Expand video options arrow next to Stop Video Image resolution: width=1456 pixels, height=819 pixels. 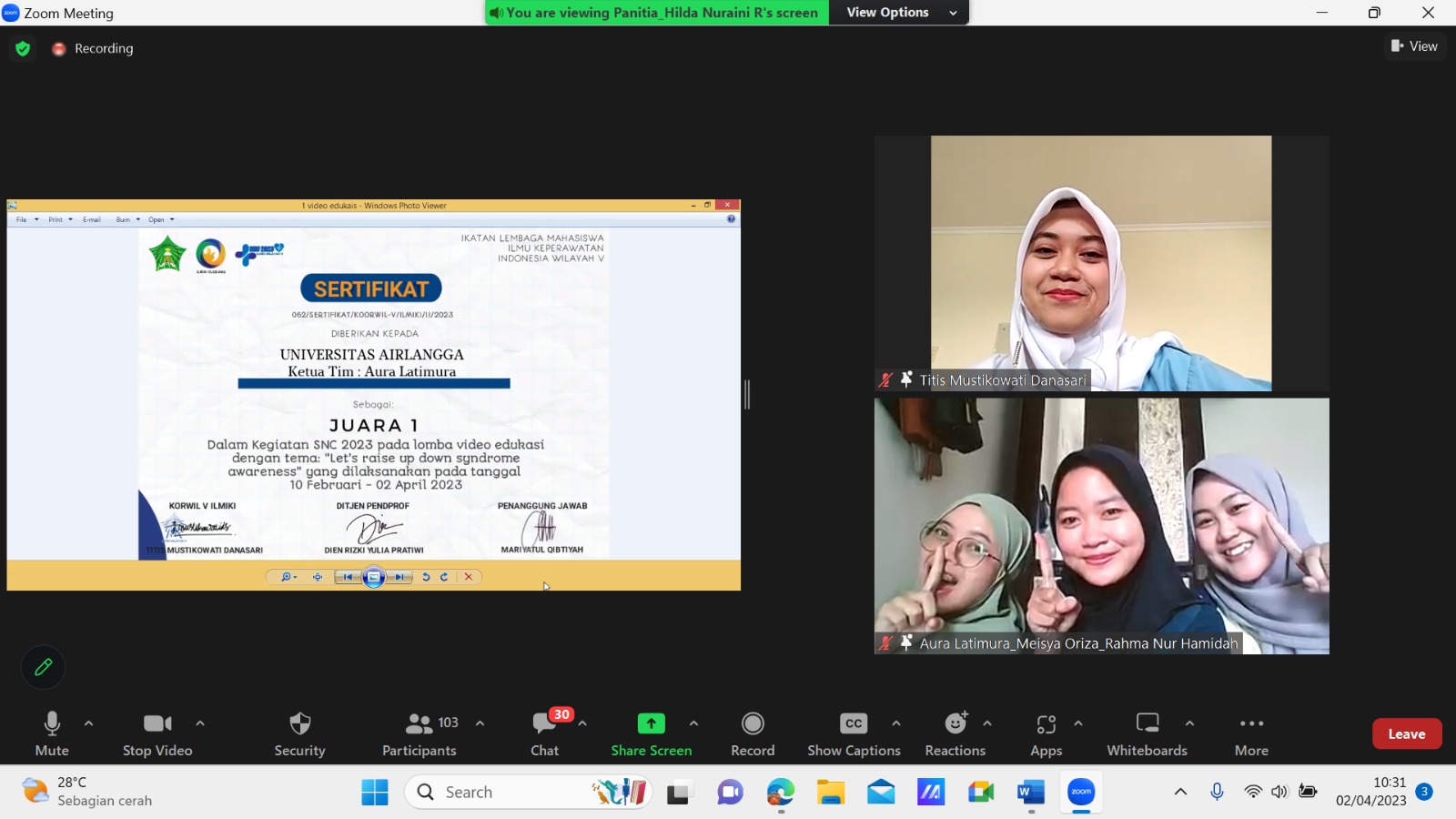(200, 723)
